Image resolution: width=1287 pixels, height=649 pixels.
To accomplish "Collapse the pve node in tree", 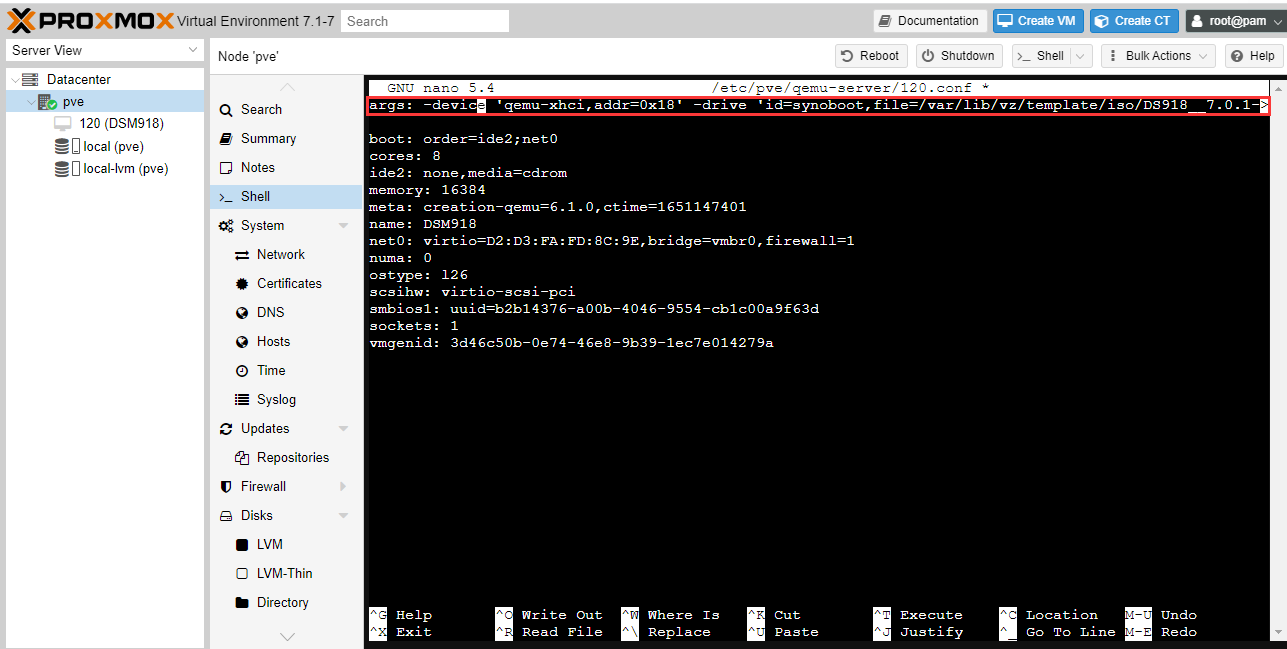I will pos(30,102).
